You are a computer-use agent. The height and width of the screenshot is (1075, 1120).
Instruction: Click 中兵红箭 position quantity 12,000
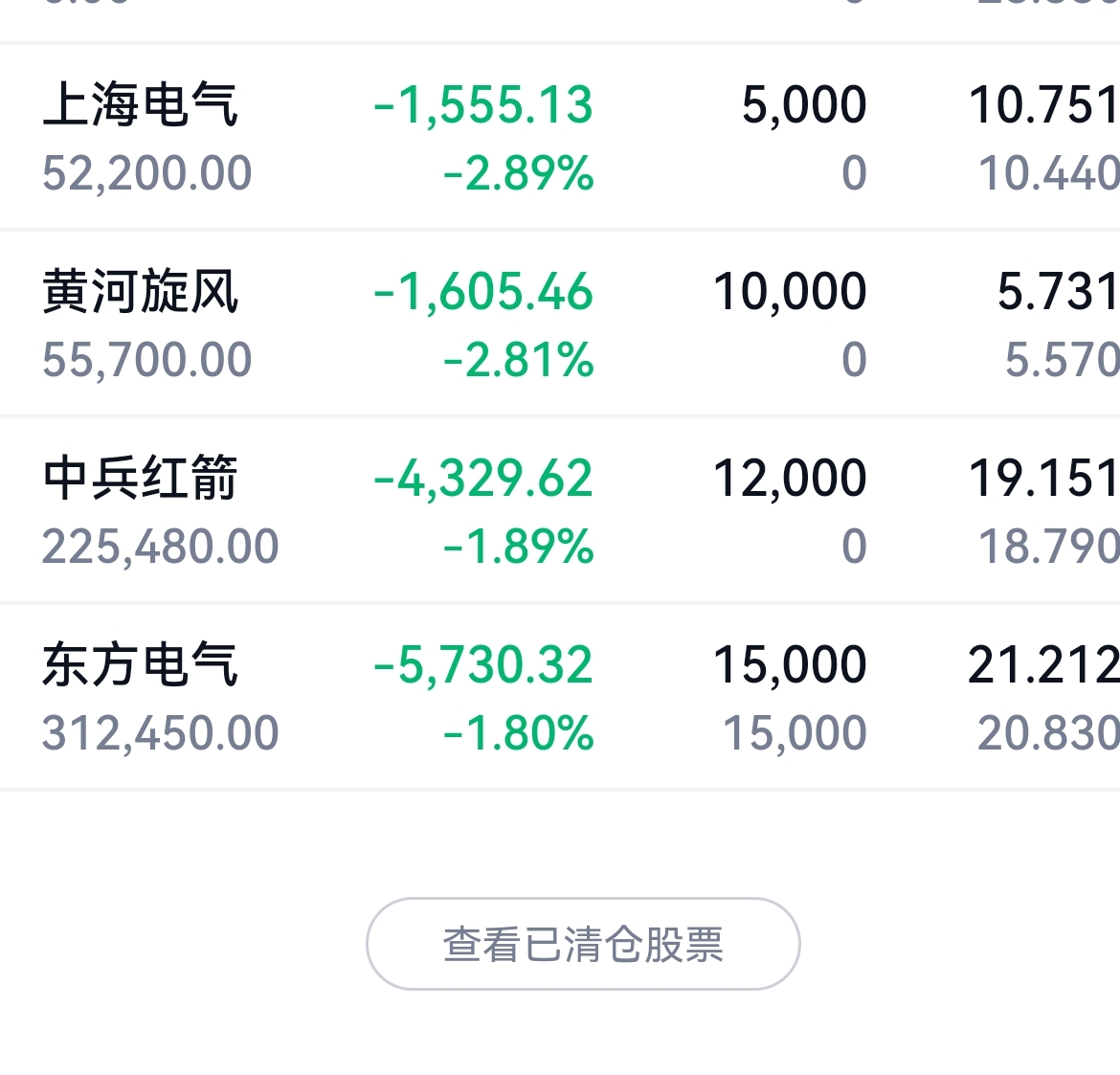pos(791,478)
